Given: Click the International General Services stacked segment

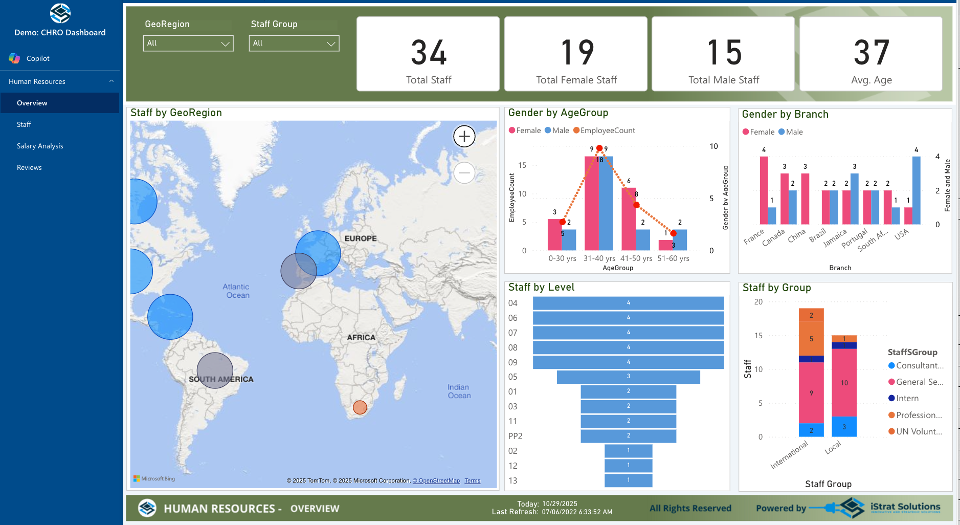Looking at the screenshot, I should (x=811, y=392).
